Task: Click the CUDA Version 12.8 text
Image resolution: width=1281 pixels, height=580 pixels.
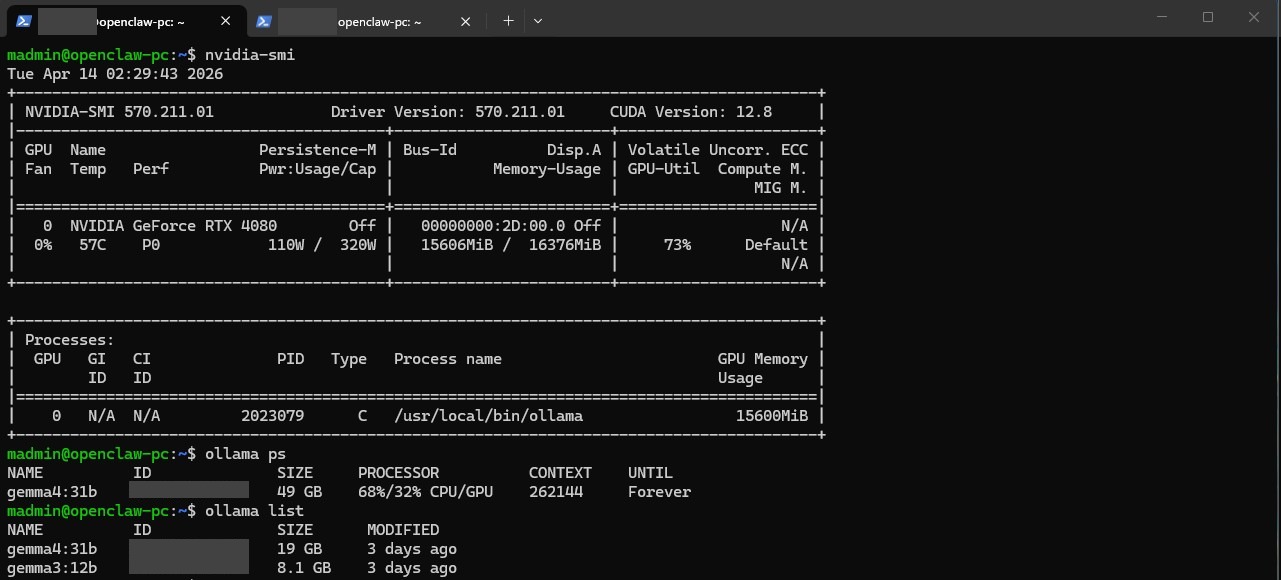Action: pyautogui.click(x=692, y=111)
